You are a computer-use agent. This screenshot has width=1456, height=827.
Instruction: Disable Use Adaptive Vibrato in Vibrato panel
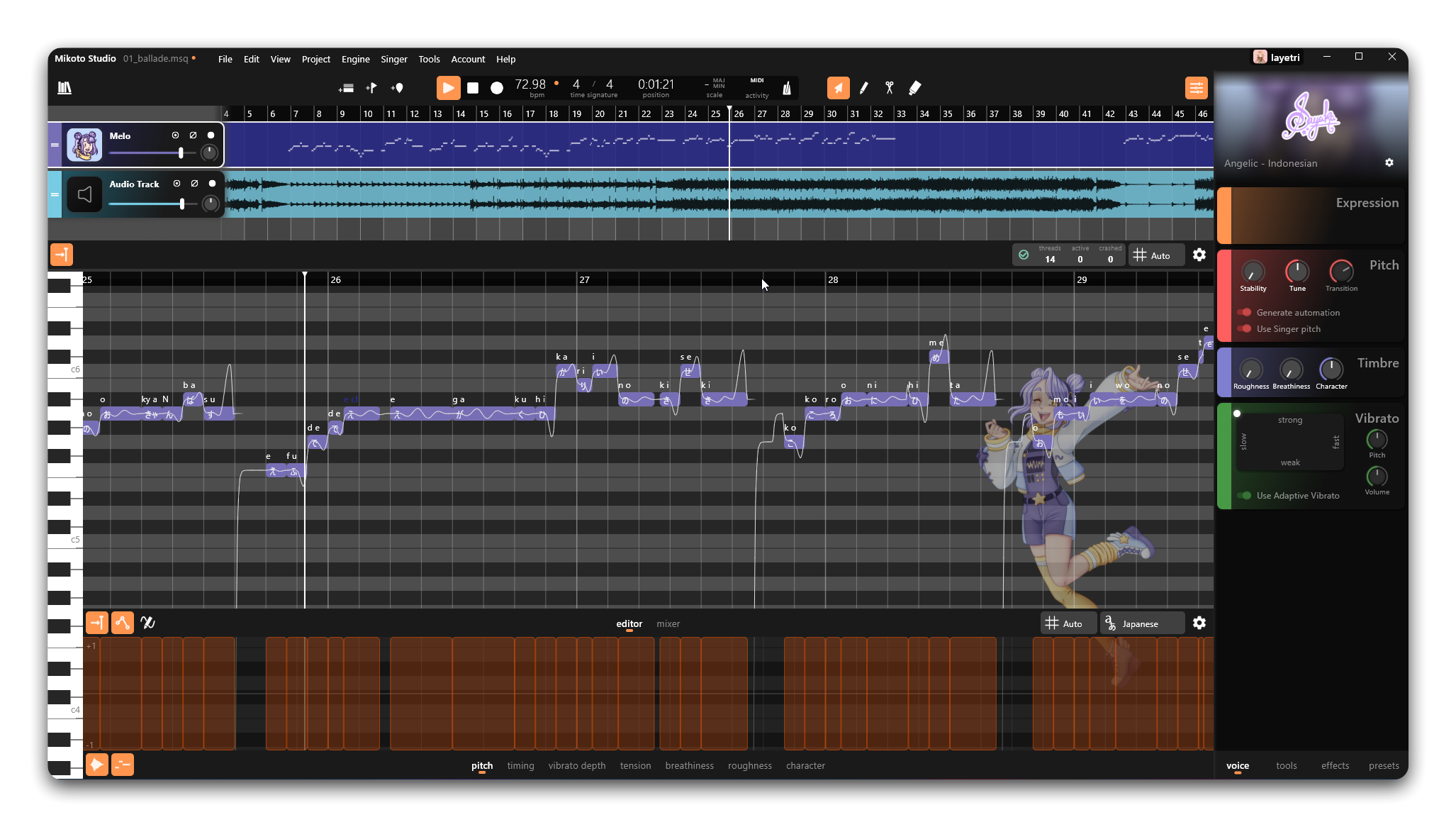(1245, 495)
